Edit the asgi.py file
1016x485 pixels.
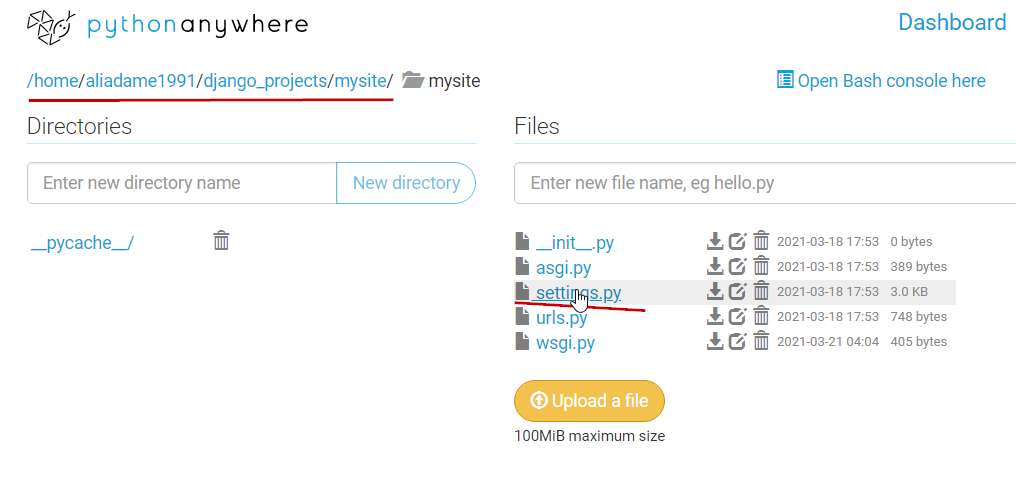737,266
